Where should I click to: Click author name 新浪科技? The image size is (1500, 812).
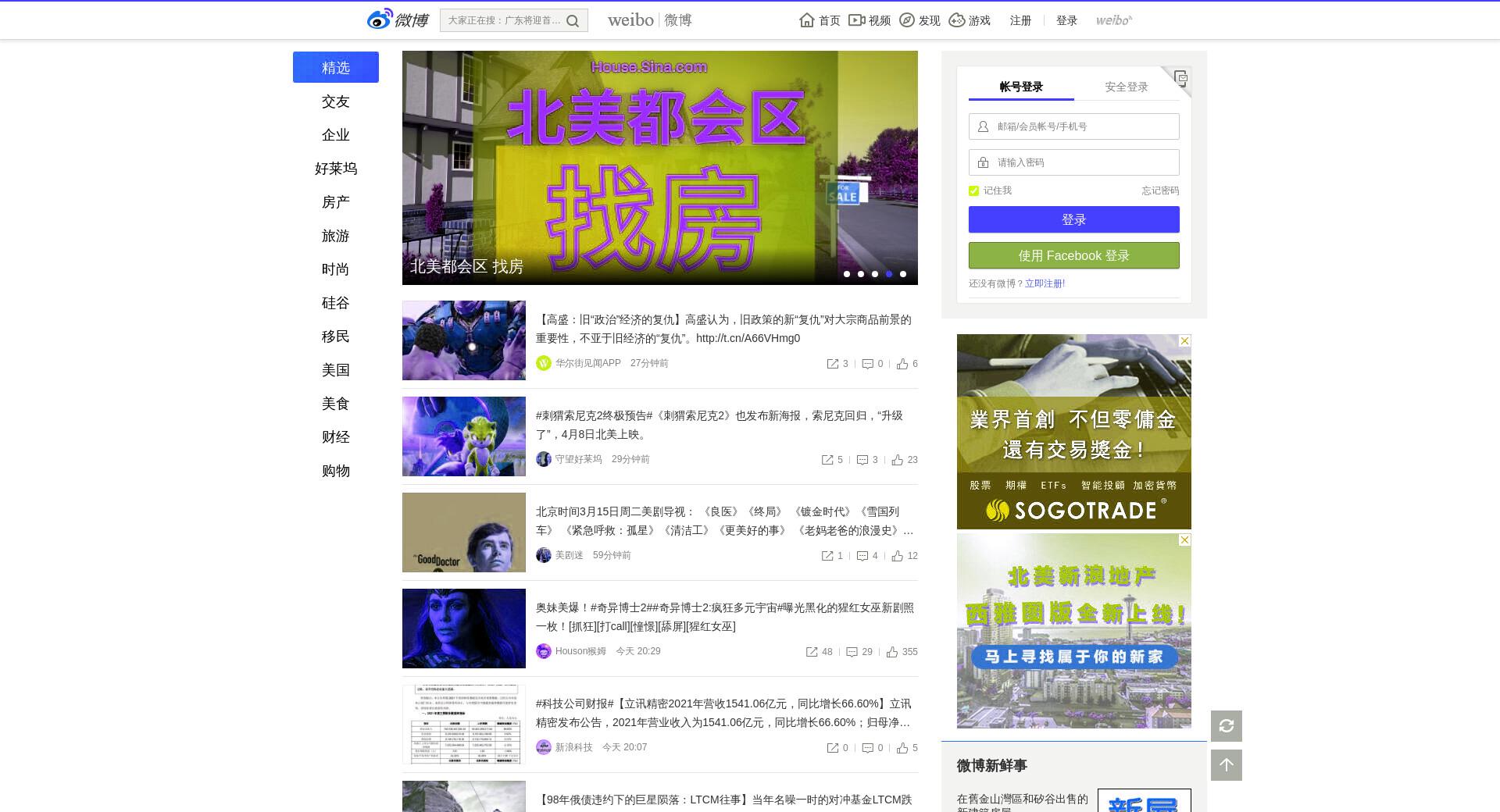point(573,747)
